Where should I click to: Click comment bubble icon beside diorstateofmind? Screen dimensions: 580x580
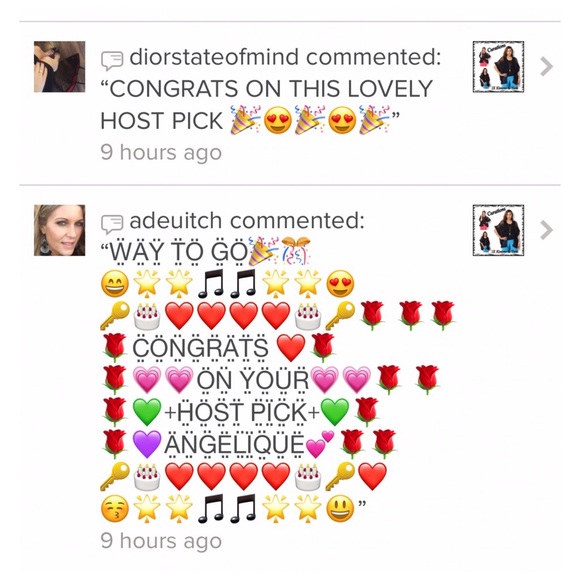112,61
